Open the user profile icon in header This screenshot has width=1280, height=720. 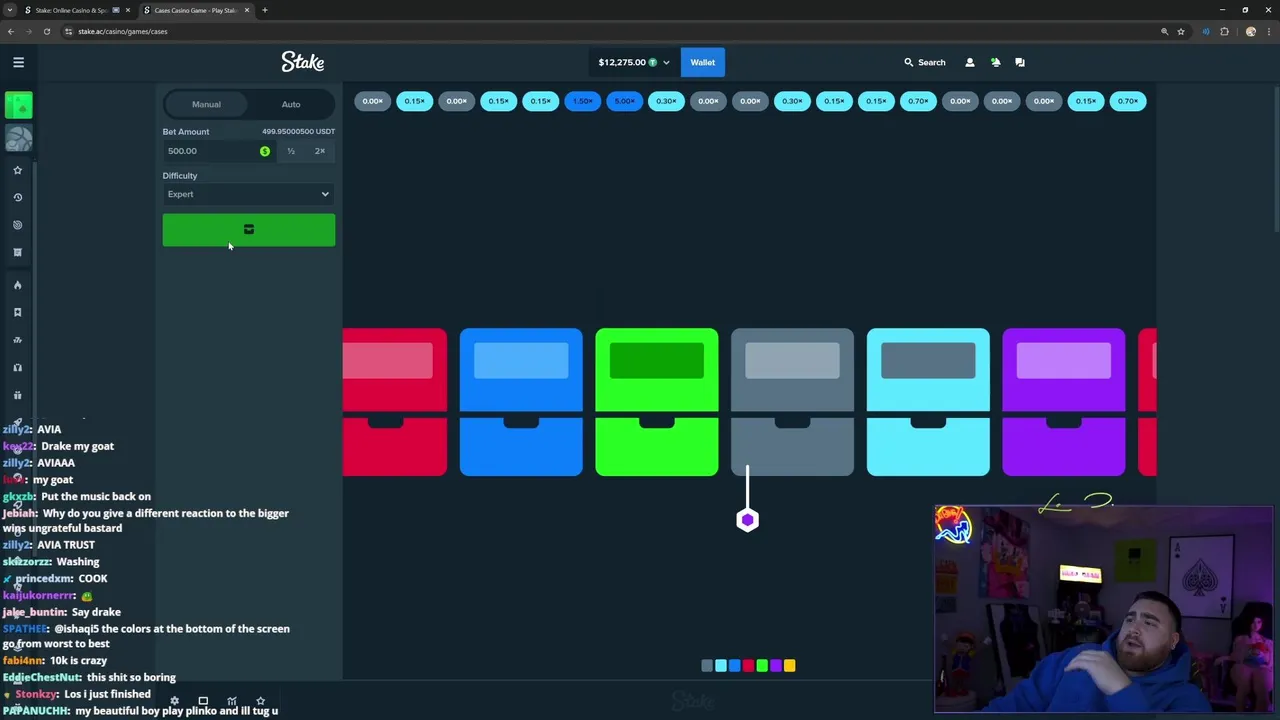pos(969,62)
